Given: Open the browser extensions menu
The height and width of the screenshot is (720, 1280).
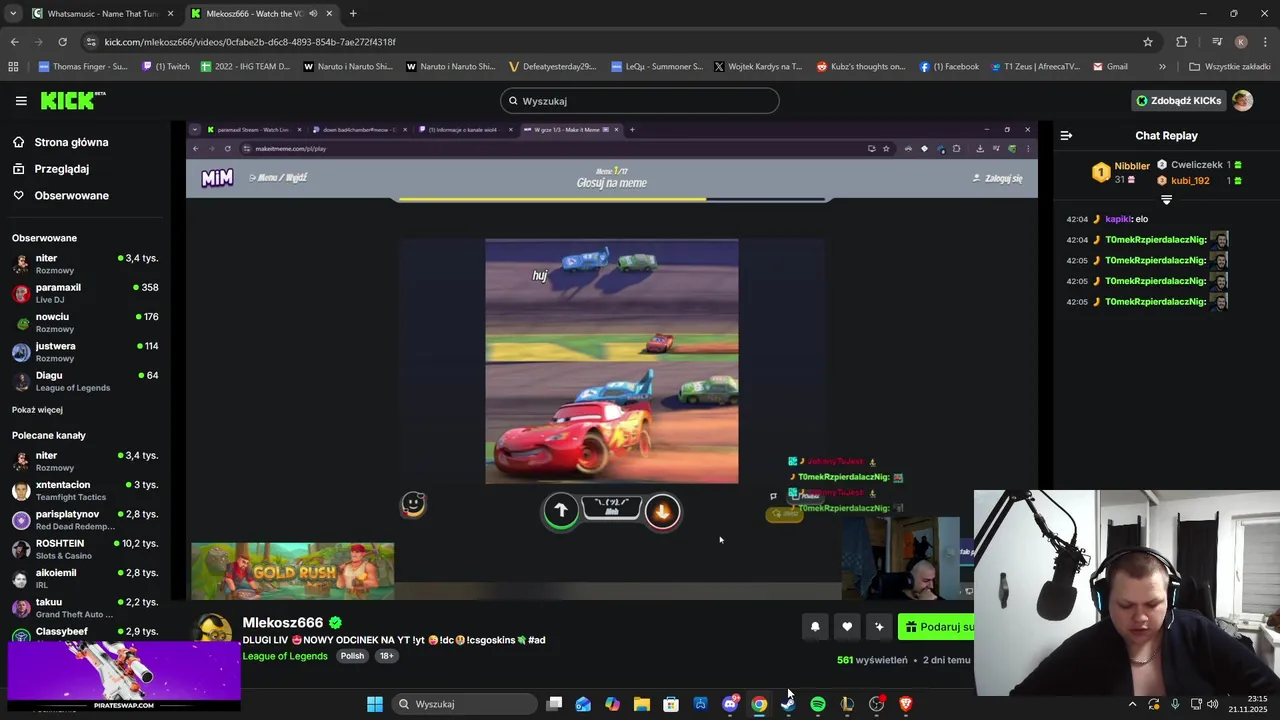Looking at the screenshot, I should click(x=1182, y=42).
